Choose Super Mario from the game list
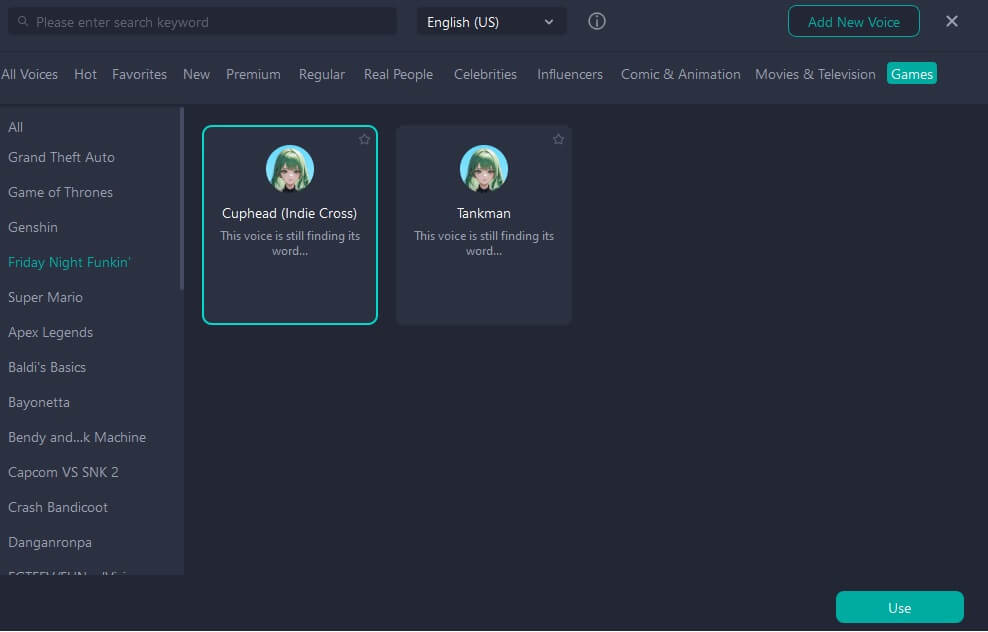988x632 pixels. click(45, 297)
